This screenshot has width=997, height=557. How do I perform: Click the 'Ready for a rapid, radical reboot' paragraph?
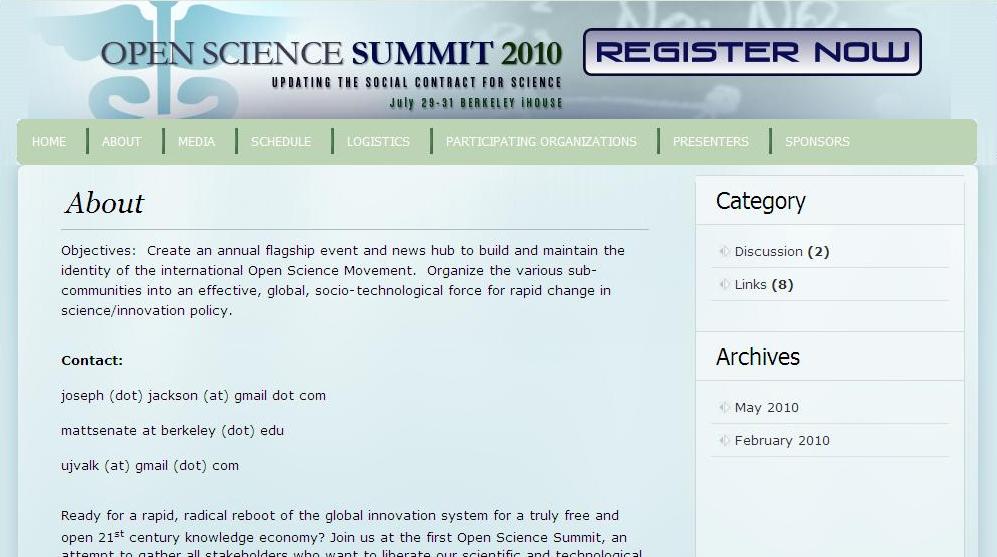tap(352, 533)
